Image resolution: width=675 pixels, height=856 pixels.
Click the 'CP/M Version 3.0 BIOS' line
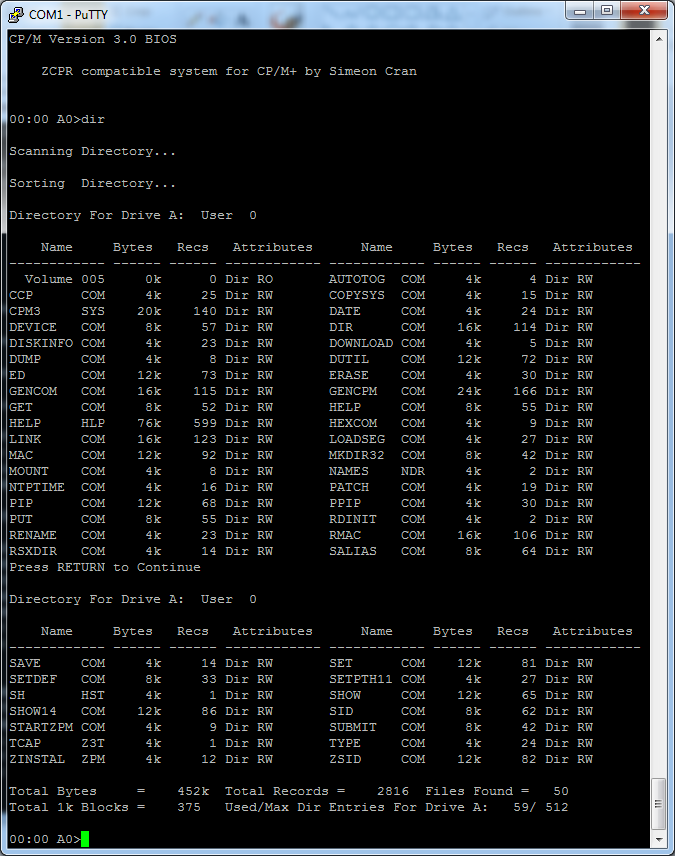93,39
